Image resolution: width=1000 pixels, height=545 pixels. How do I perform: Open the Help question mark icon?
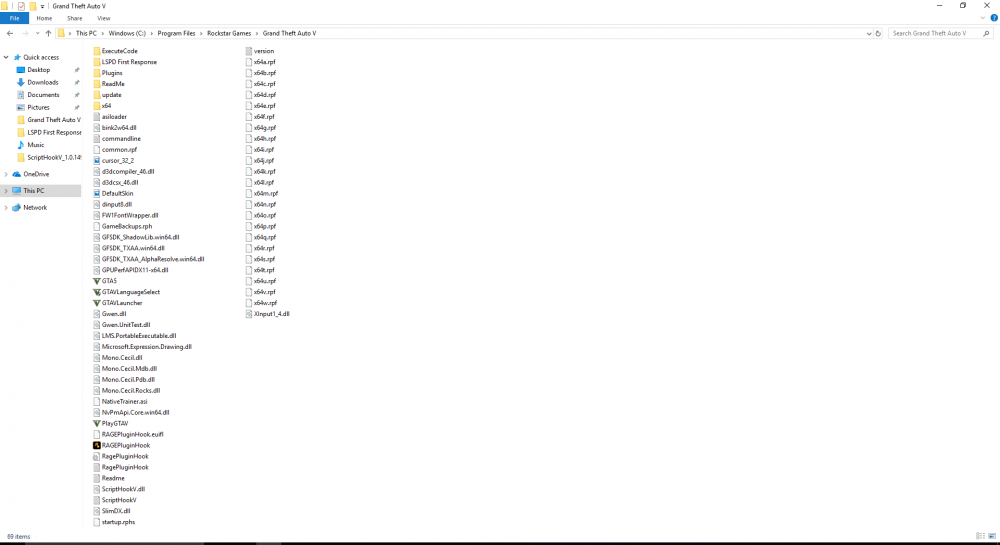click(994, 18)
